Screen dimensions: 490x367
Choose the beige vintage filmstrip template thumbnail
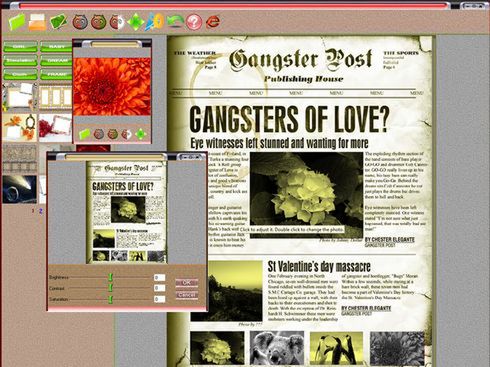pyautogui.click(x=19, y=159)
